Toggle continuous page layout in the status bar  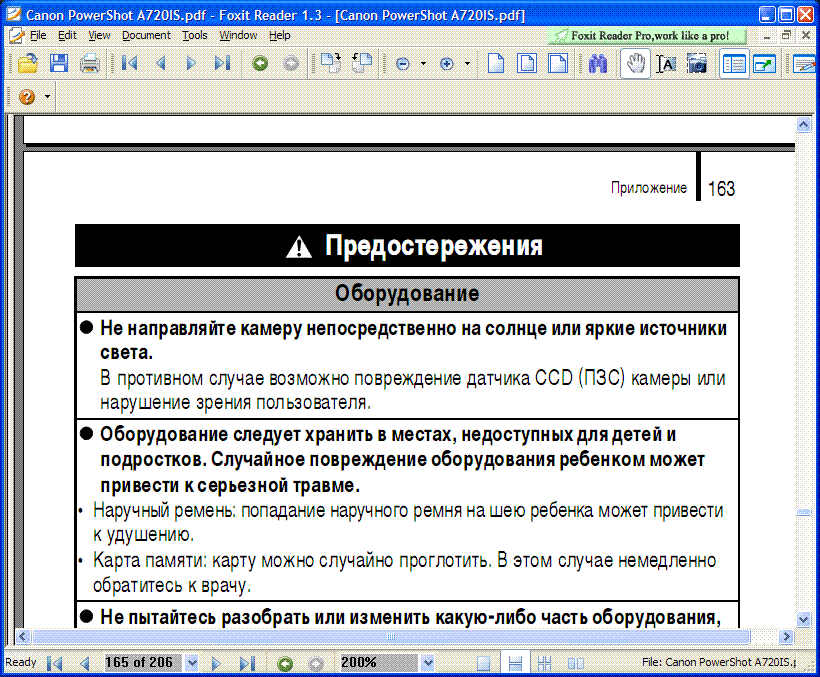(515, 663)
